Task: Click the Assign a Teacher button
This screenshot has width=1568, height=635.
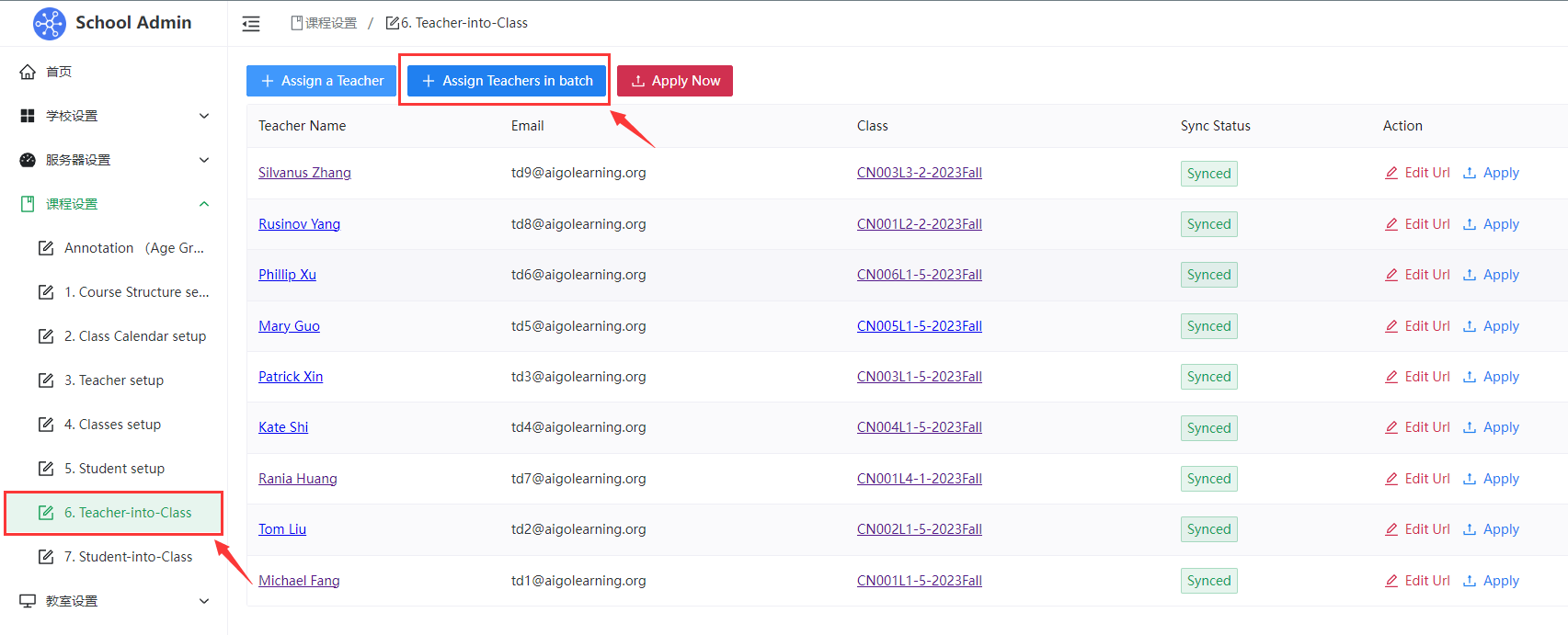Action: point(322,81)
